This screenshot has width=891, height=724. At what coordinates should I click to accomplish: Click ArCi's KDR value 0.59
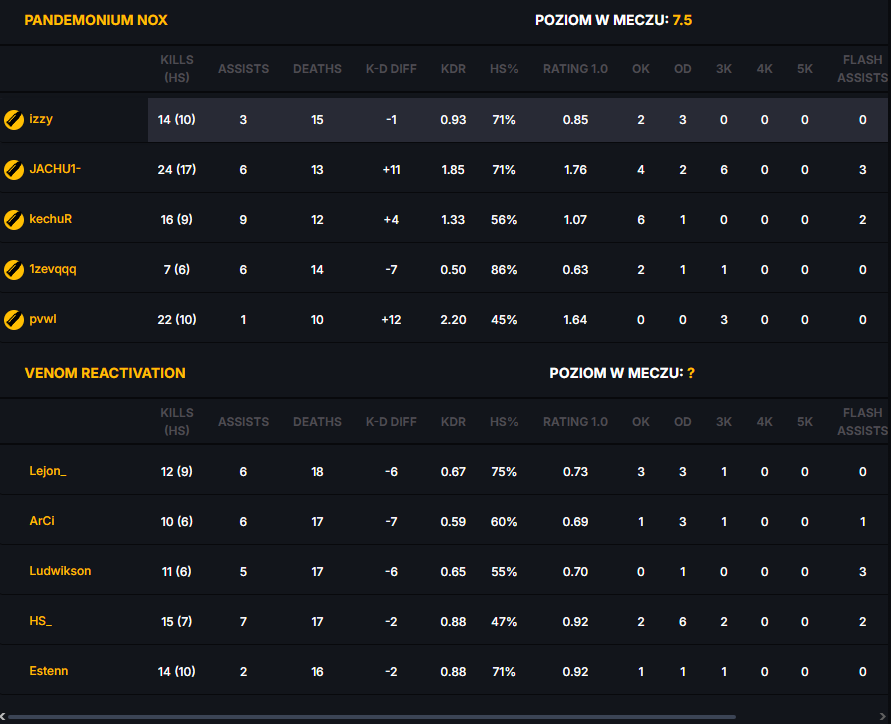coord(453,522)
